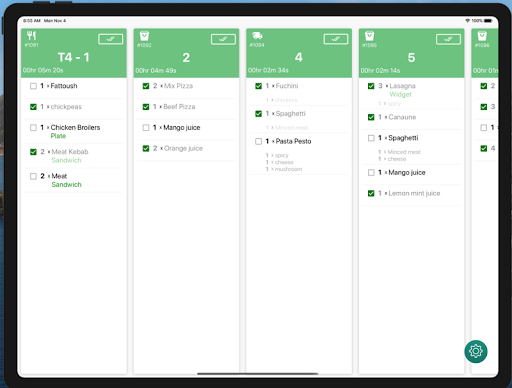This screenshot has width=512, height=388.
Task: Uncheck the Lemon mint juice checkbox
Action: (x=371, y=193)
